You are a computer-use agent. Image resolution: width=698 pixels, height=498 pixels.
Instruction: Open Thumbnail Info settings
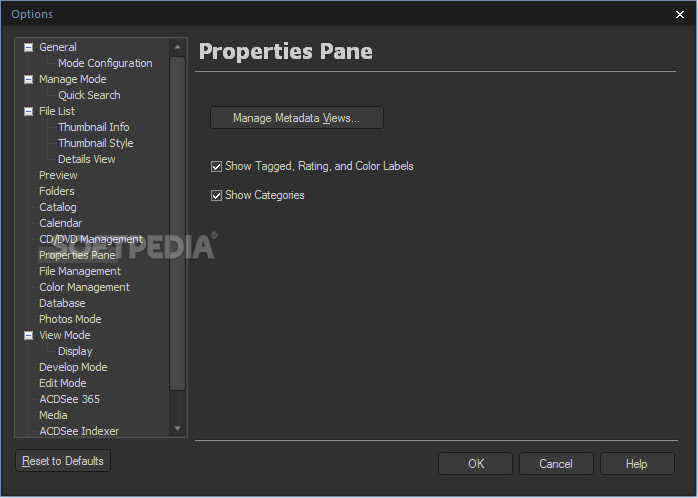pos(93,127)
